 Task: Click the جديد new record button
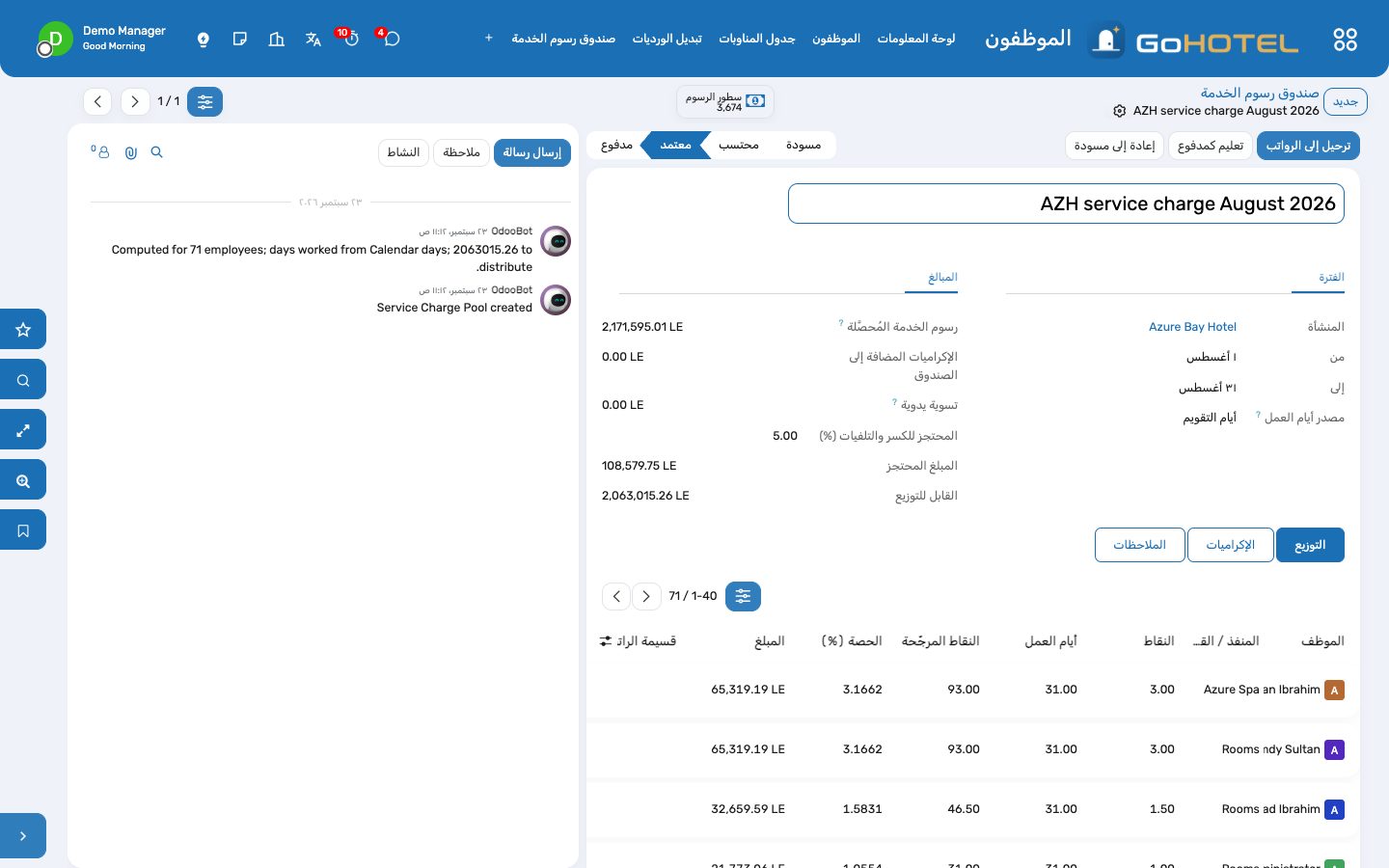coord(1345,101)
